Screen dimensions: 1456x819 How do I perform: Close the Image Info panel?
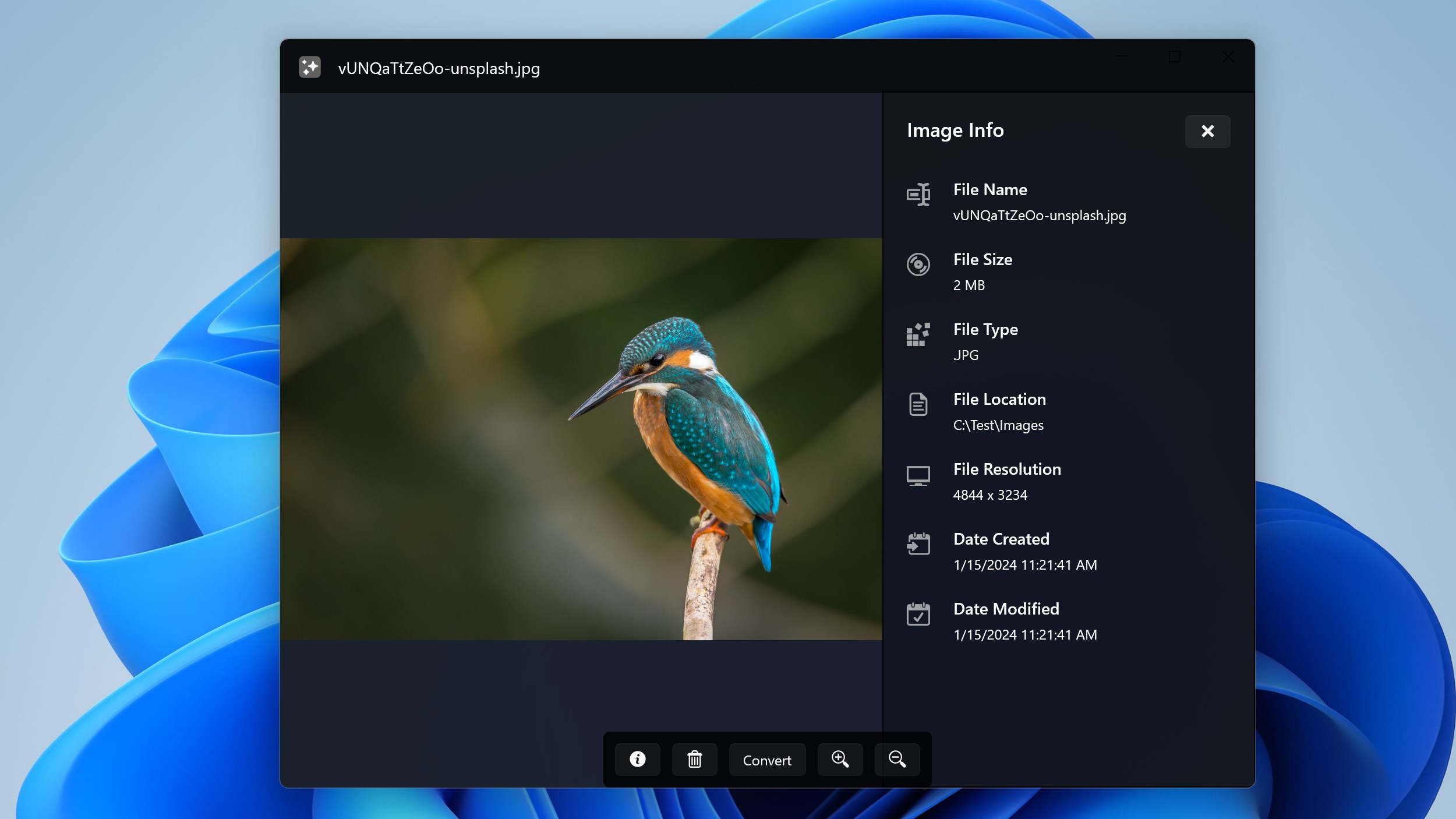1207,131
